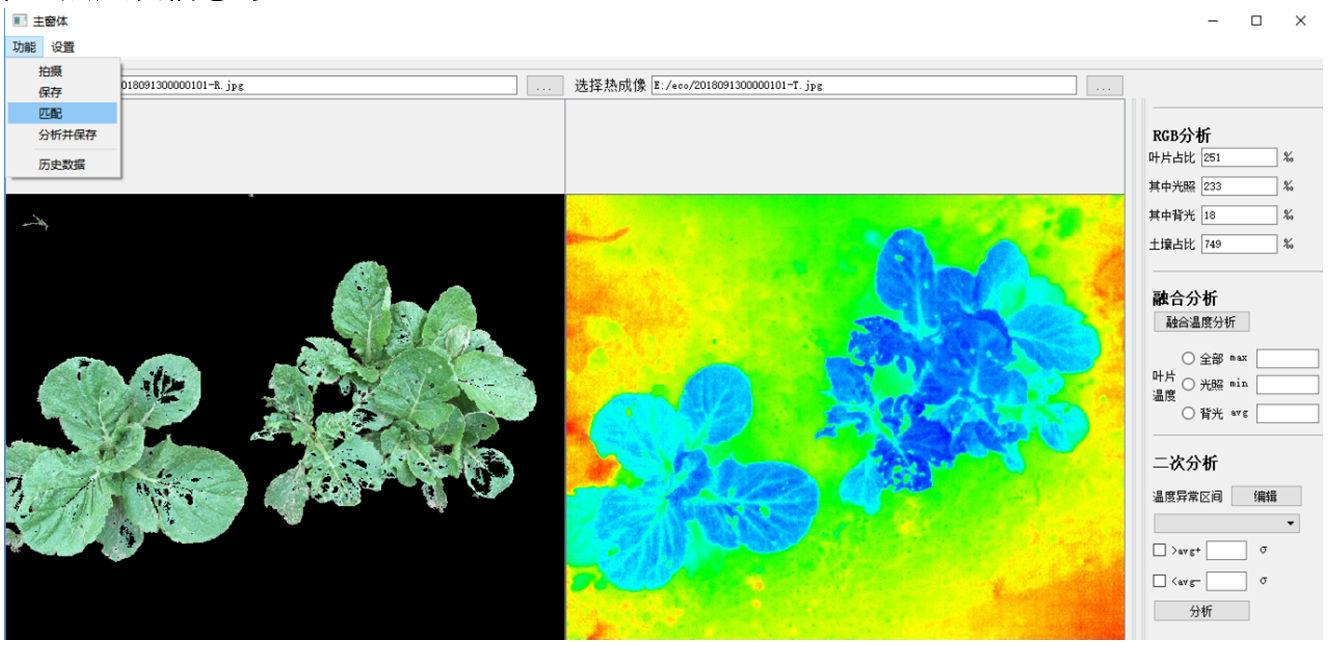This screenshot has width=1329, height=647.
Task: Click the thermal image file path field
Action: (864, 86)
